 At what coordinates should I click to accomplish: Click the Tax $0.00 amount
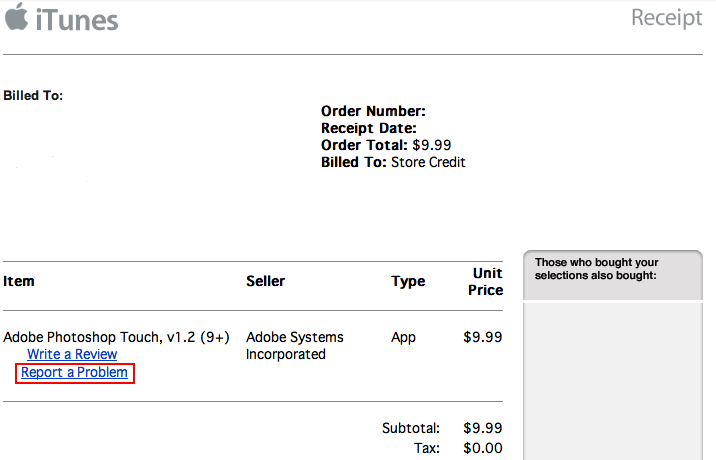(482, 448)
